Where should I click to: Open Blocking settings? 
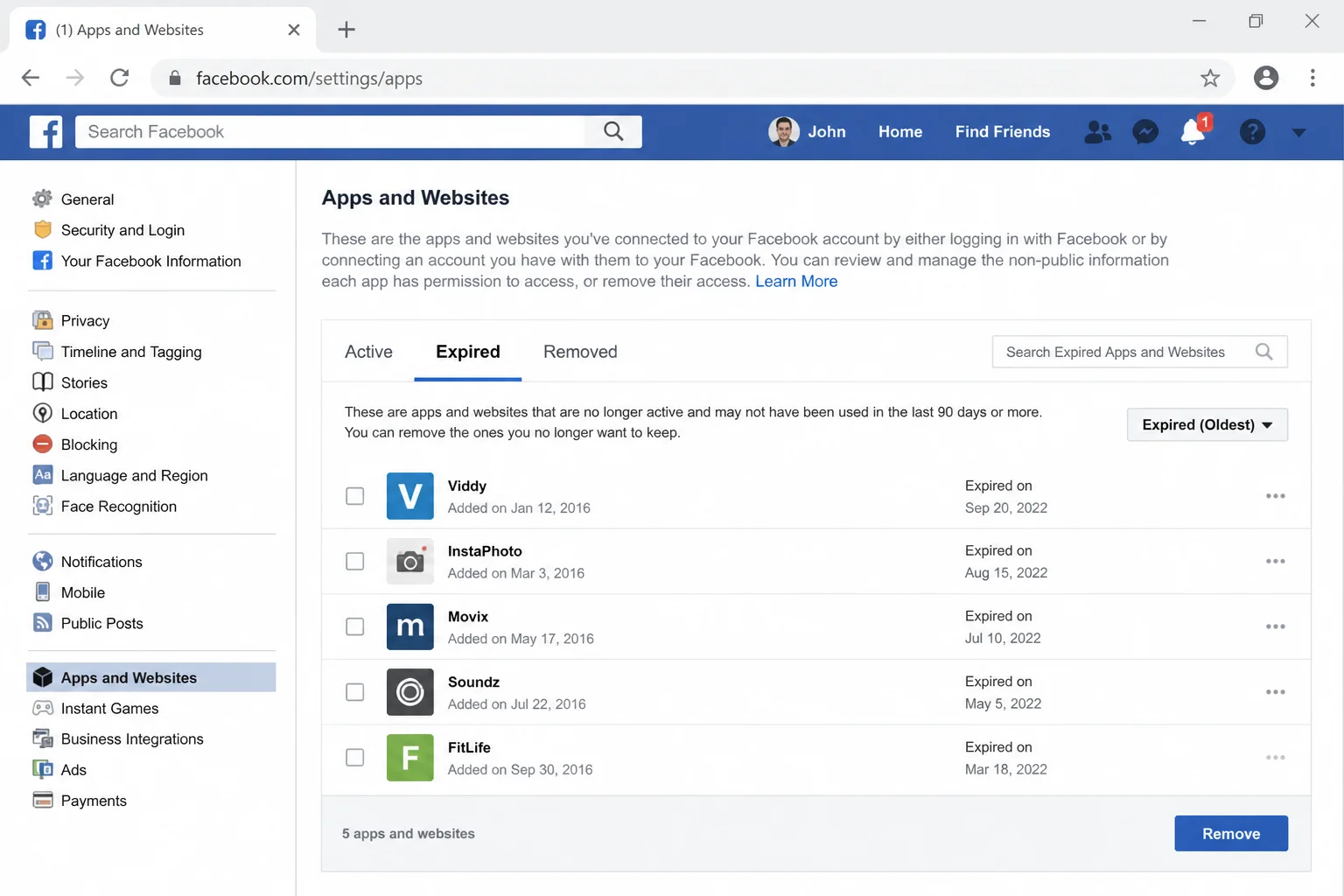89,444
